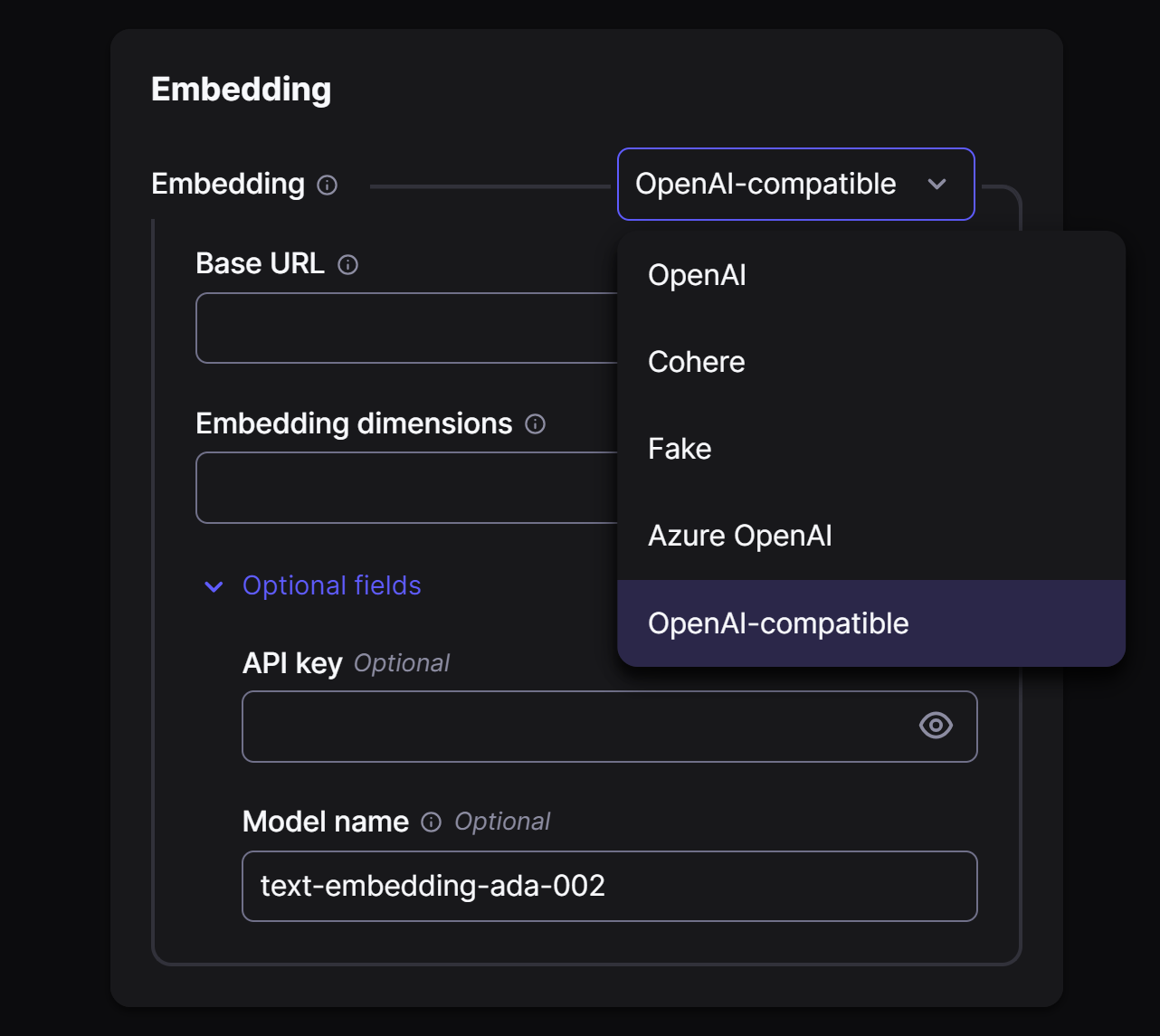The width and height of the screenshot is (1160, 1036).
Task: Toggle API key visibility with the eye icon
Action: click(936, 726)
